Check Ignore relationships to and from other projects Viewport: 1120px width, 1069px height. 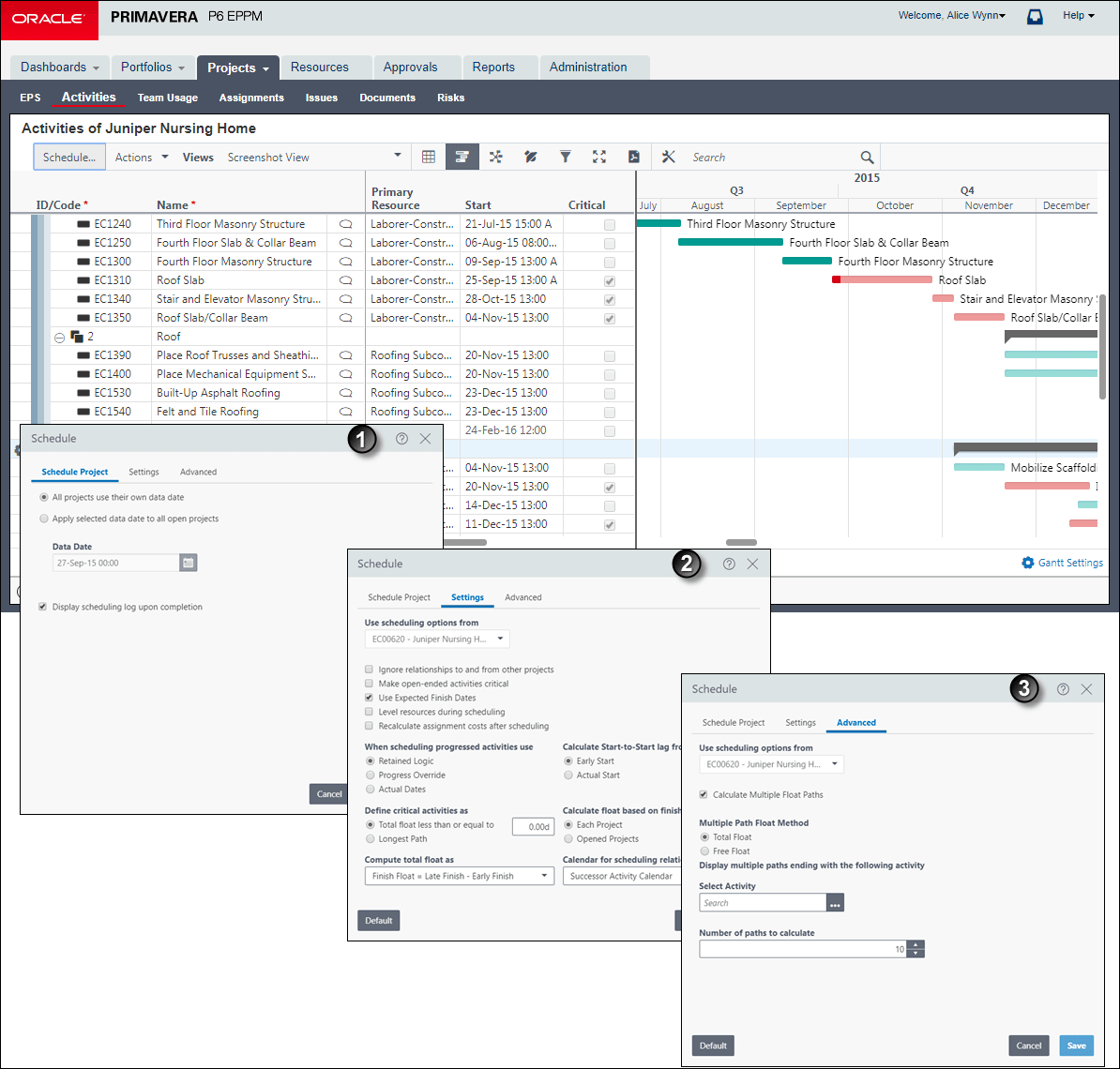click(x=369, y=670)
